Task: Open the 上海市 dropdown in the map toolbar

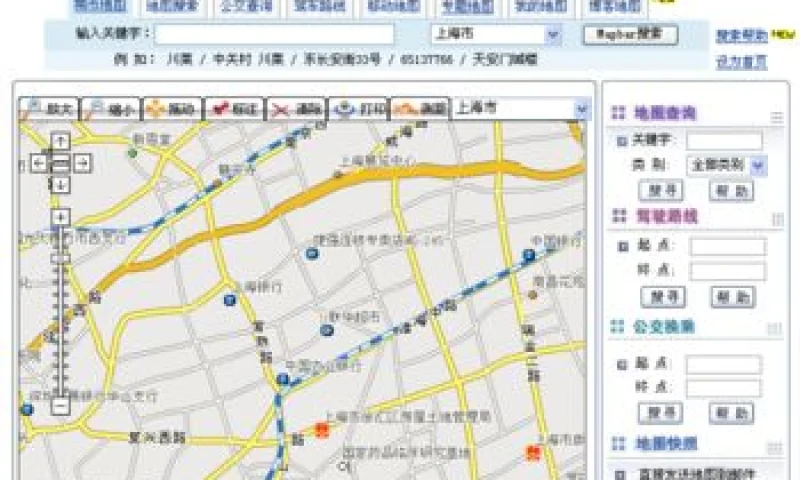Action: pos(582,109)
